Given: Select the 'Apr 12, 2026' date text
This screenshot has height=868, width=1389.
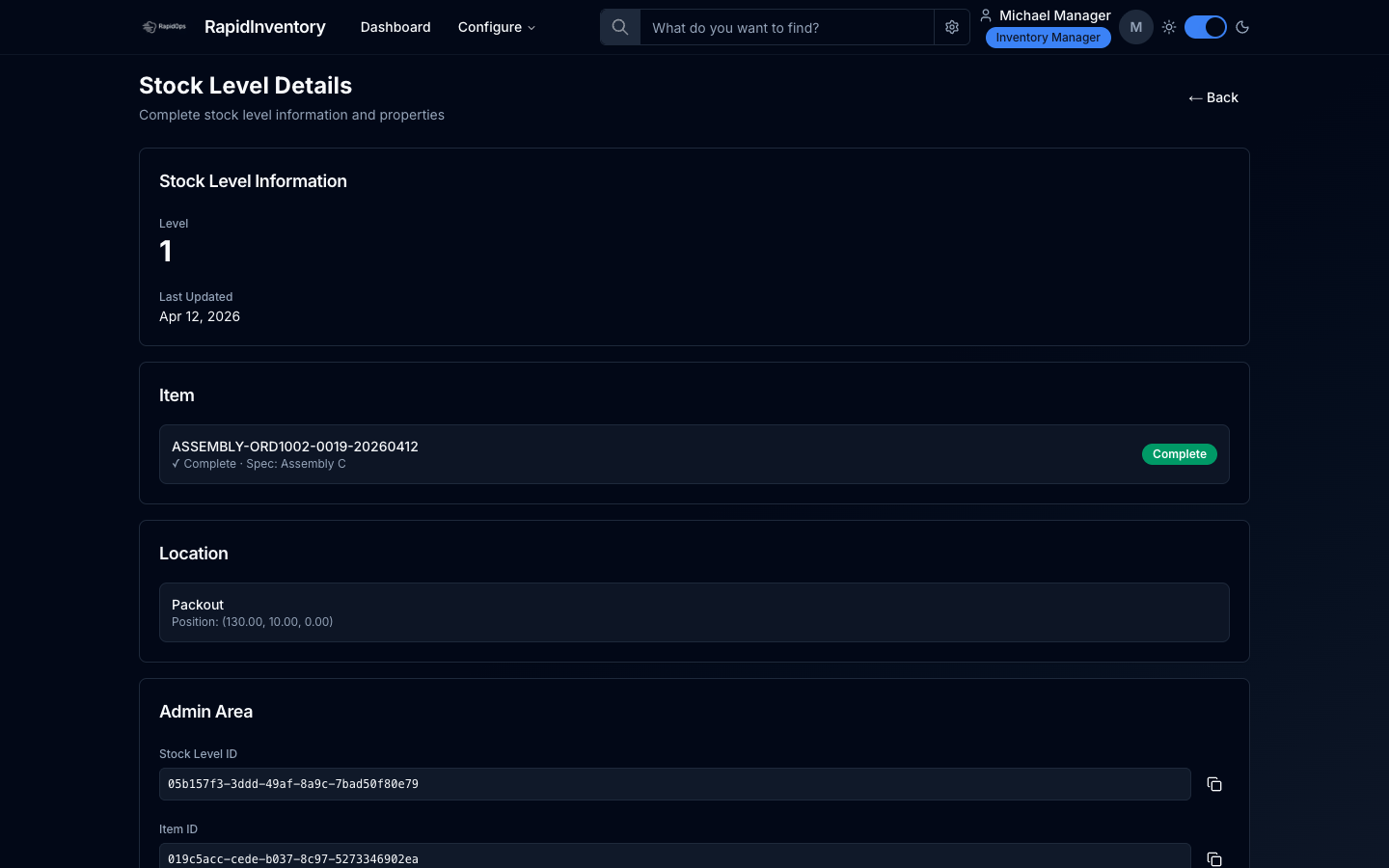Looking at the screenshot, I should [200, 316].
